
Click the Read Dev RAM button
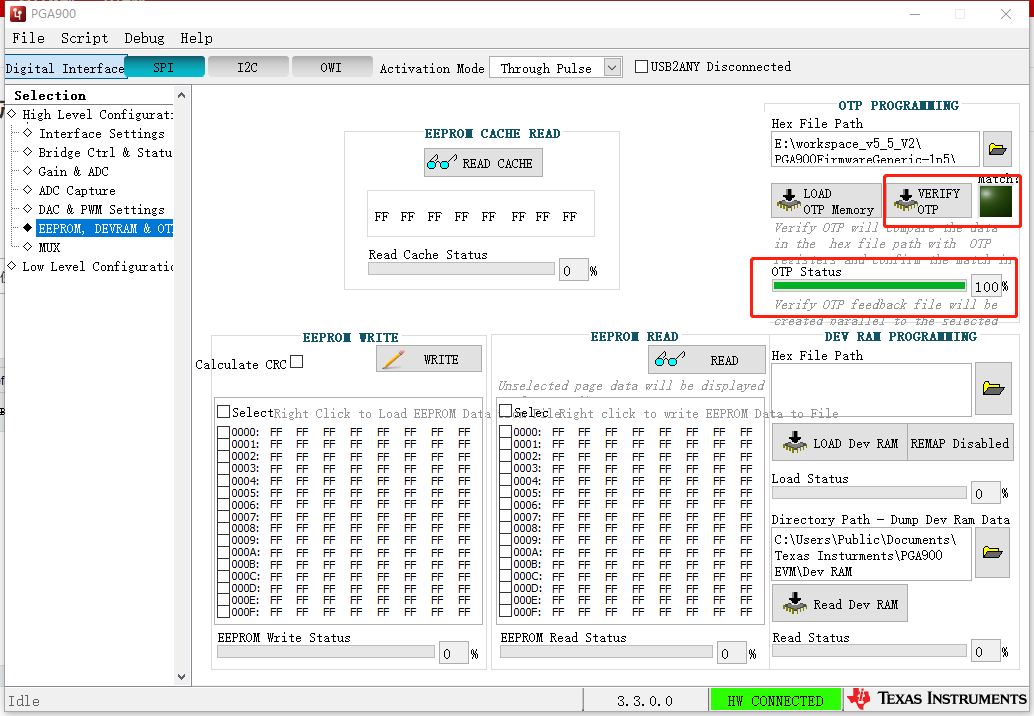pos(840,604)
